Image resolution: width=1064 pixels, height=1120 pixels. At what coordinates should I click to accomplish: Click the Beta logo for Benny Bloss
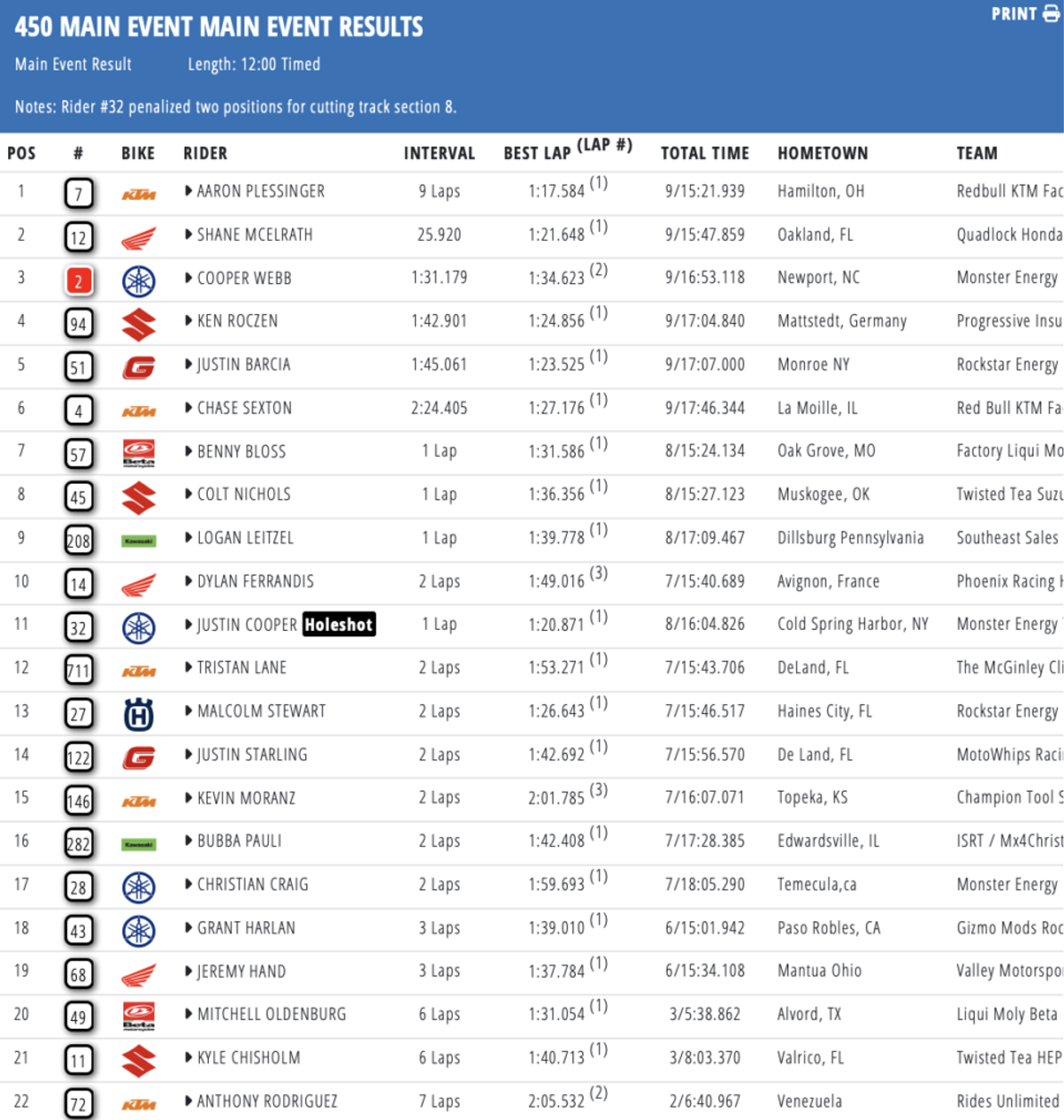pyautogui.click(x=138, y=453)
